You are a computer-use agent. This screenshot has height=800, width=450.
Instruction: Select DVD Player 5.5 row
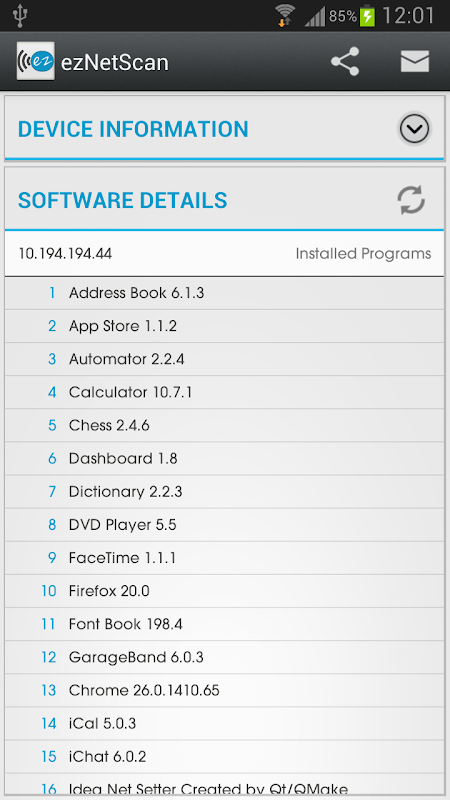pos(224,525)
